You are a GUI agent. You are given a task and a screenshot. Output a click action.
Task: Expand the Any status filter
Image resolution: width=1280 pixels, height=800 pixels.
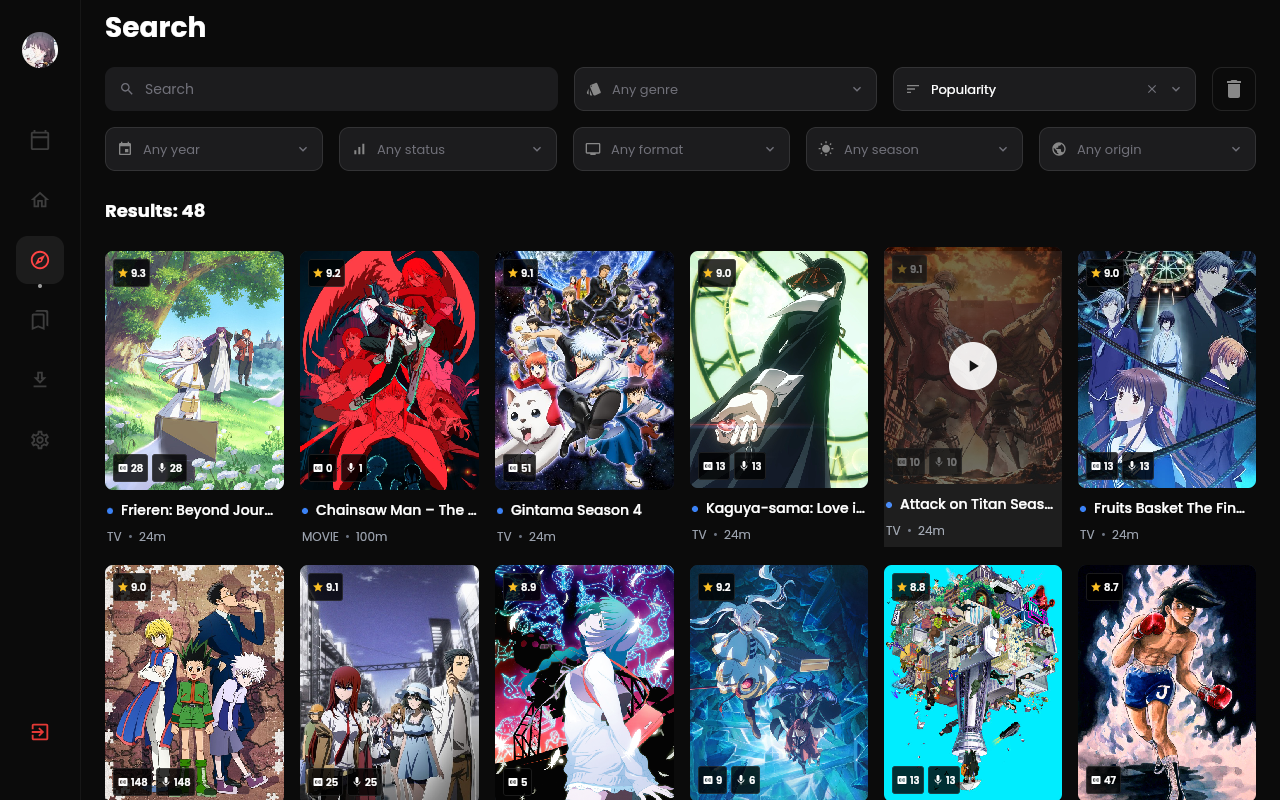[447, 149]
